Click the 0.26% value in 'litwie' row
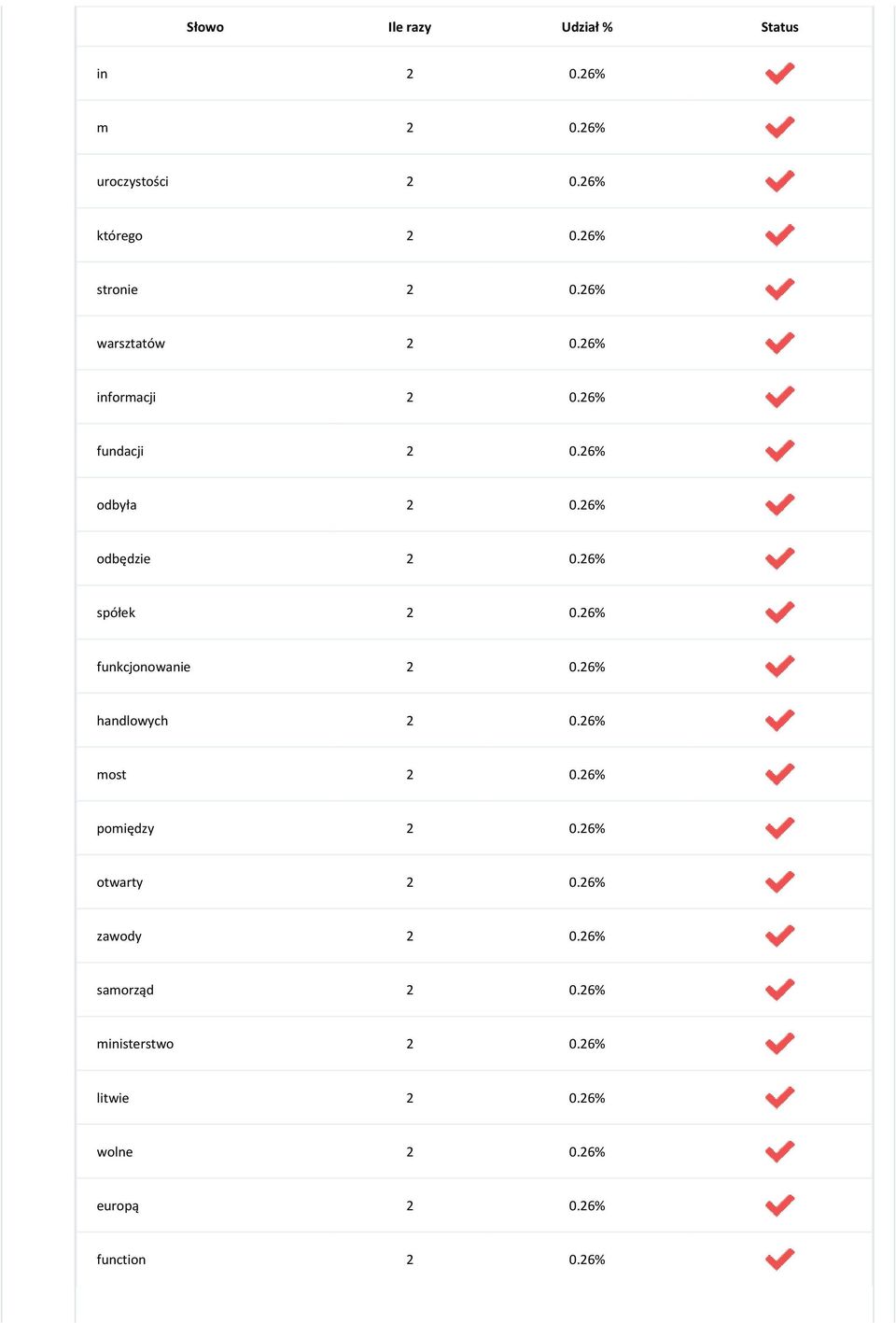 587,1098
